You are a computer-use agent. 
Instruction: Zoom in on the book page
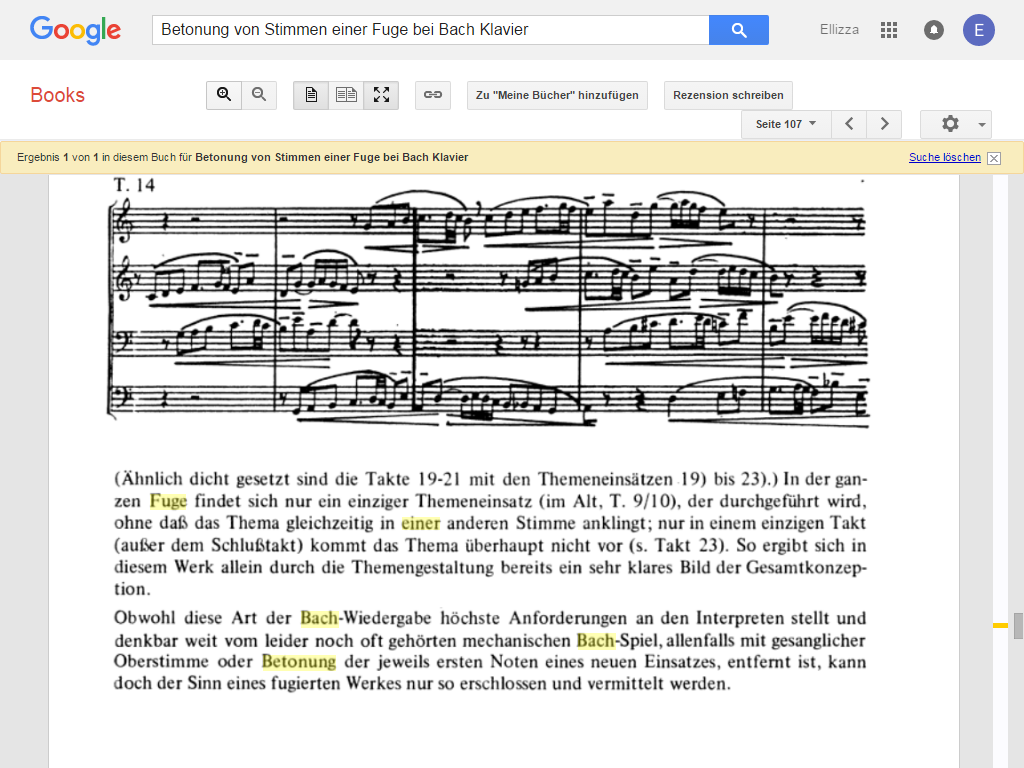click(224, 95)
